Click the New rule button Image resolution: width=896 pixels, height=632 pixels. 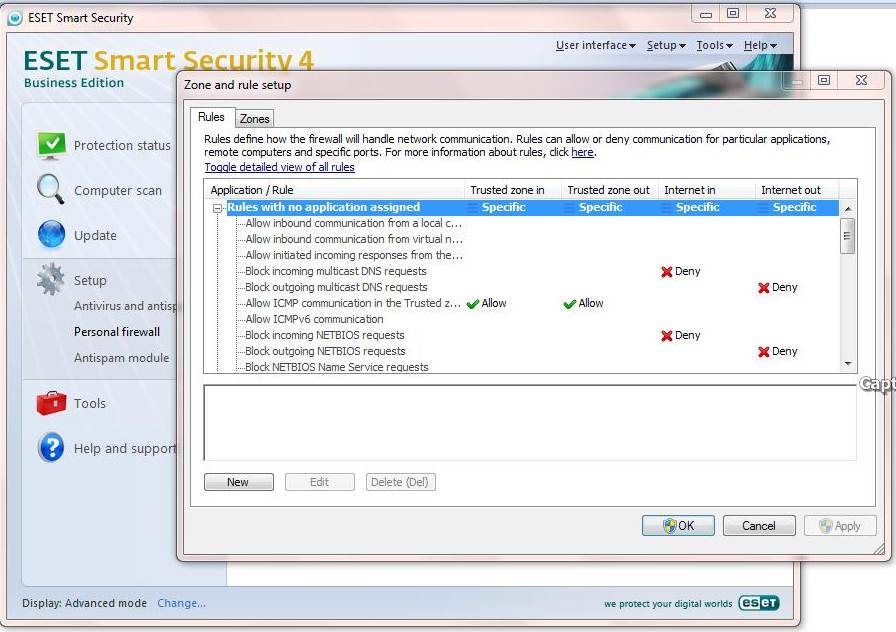coord(239,482)
